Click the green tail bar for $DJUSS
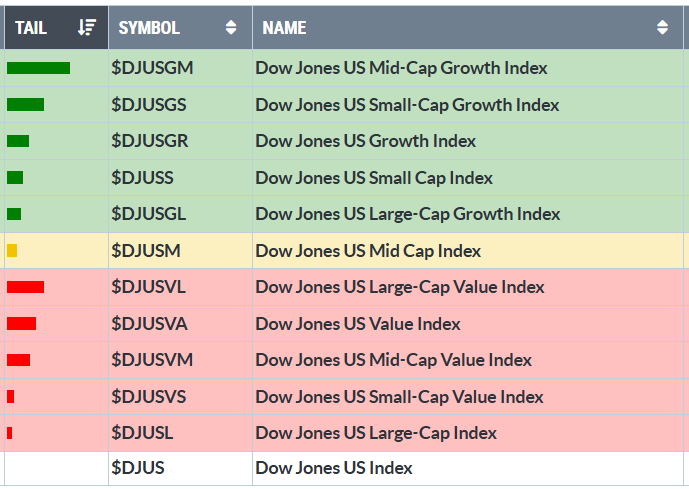 tap(15, 177)
